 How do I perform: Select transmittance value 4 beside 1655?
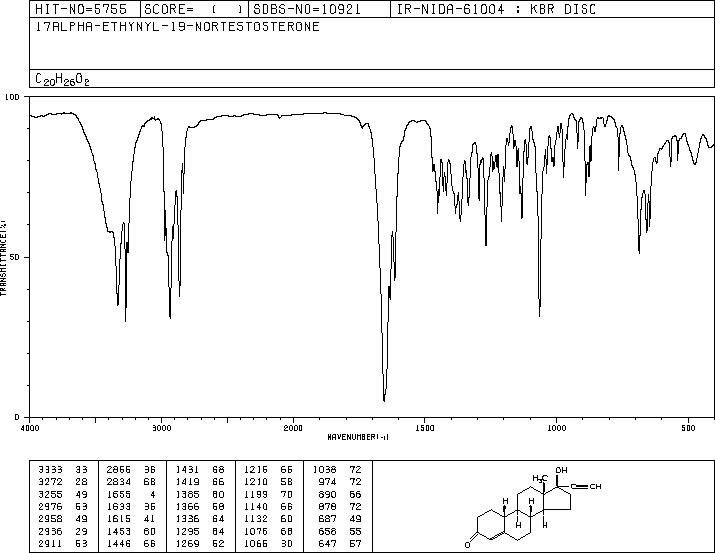point(152,495)
